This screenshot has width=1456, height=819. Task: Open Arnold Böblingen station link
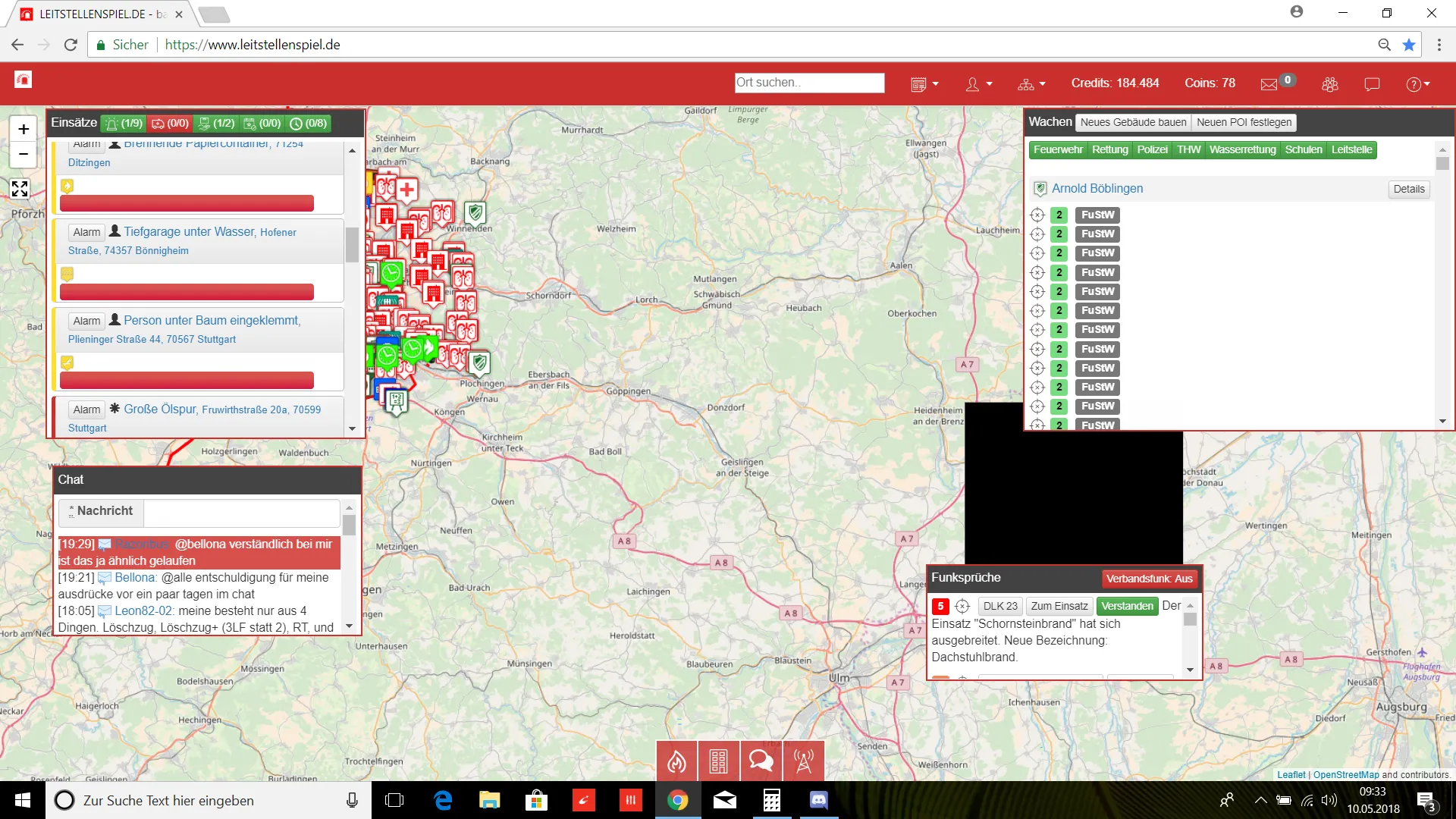pyautogui.click(x=1097, y=188)
